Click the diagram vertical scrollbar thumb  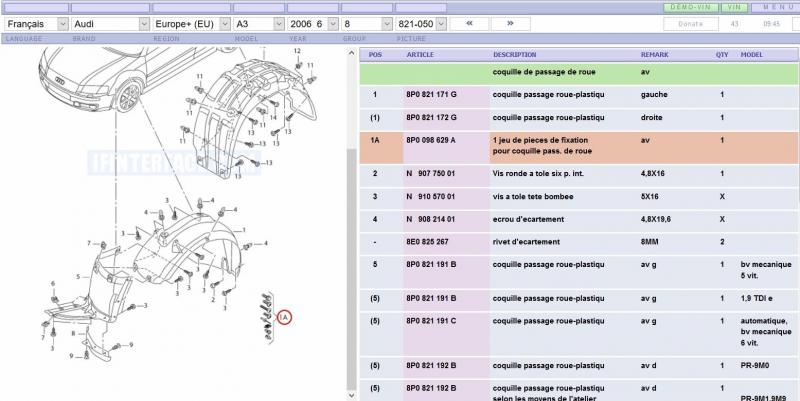tap(351, 269)
